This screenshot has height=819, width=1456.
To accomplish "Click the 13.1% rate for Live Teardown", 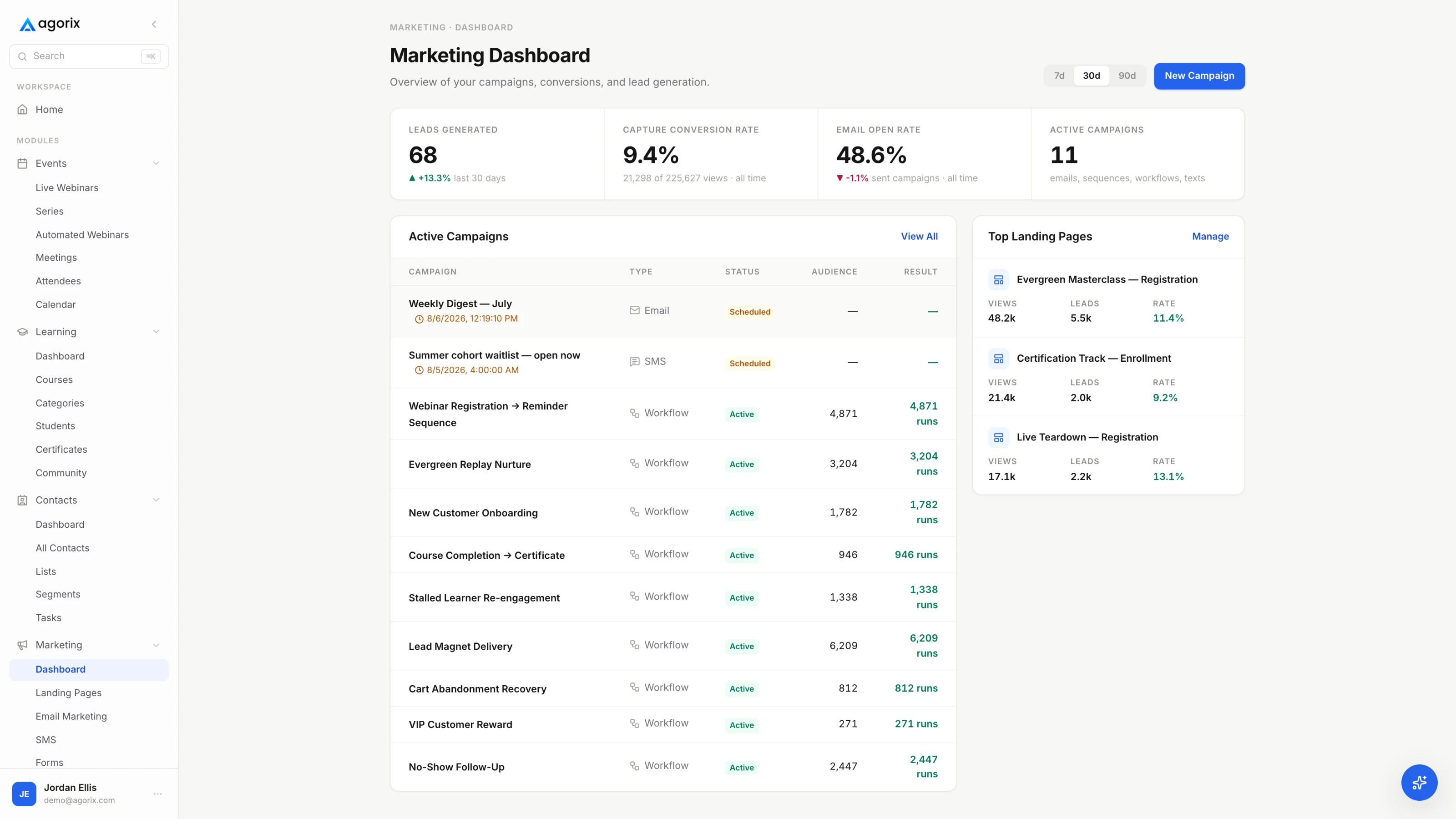I will (x=1168, y=476).
